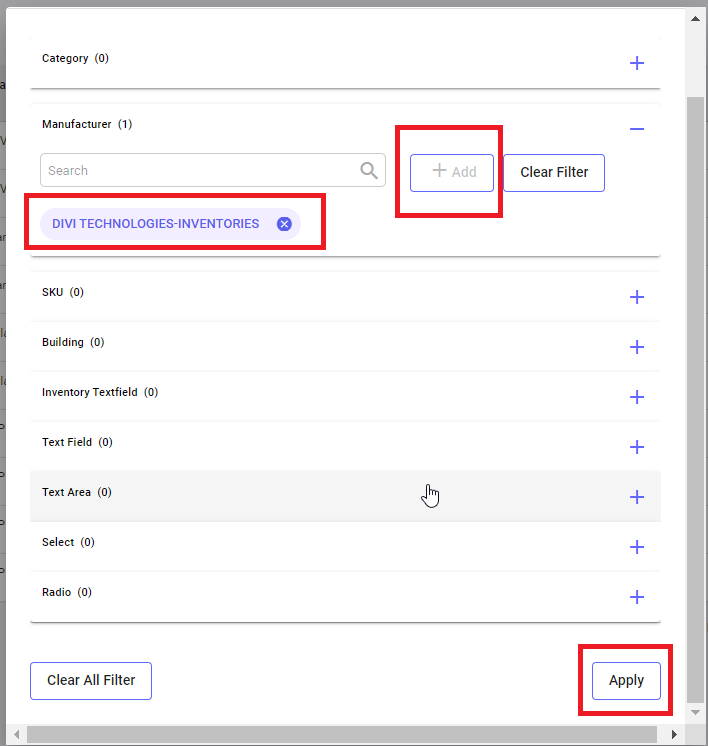Click the Clear All Filter button
Image resolution: width=708 pixels, height=746 pixels.
[x=91, y=681]
